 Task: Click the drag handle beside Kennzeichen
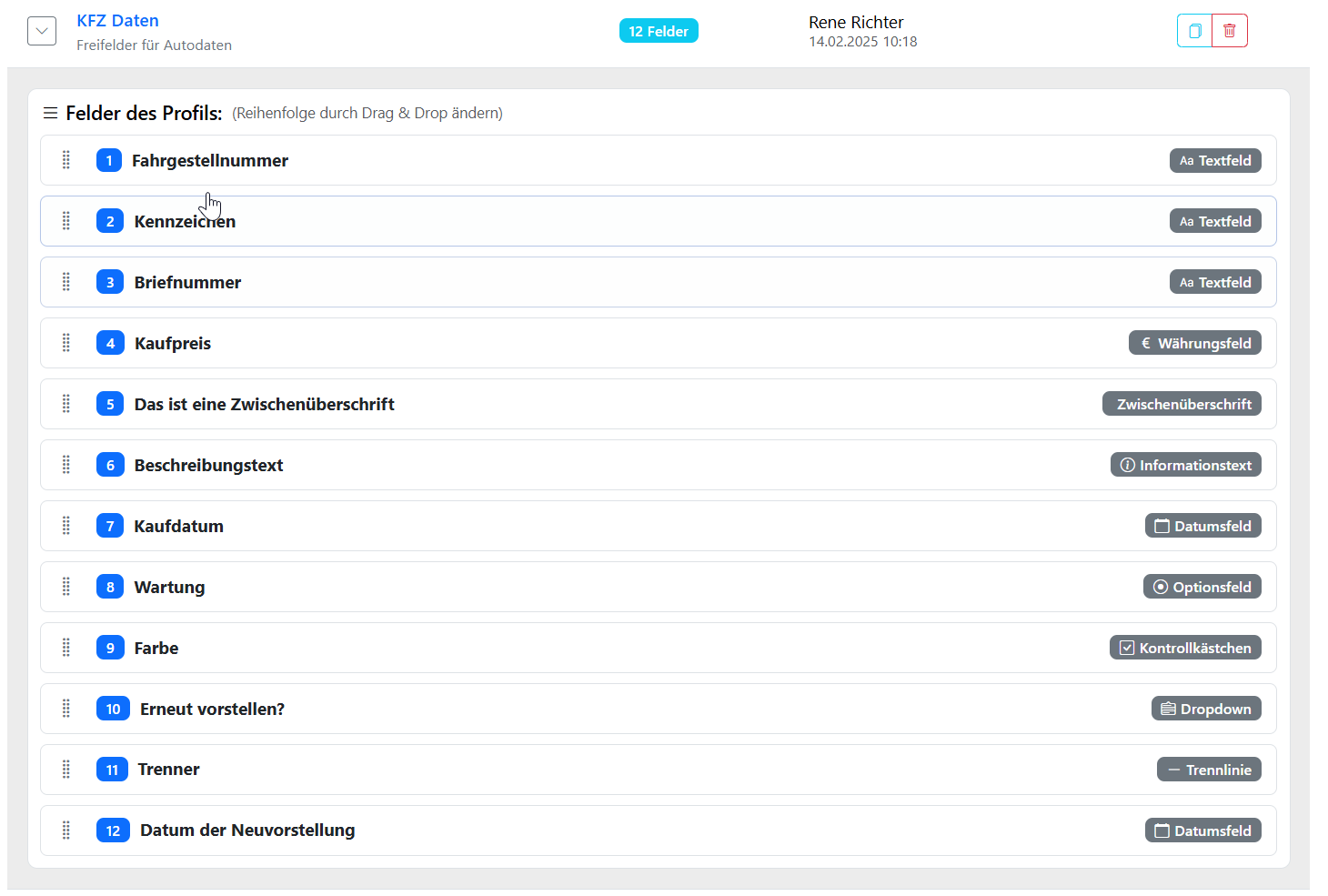(x=66, y=221)
